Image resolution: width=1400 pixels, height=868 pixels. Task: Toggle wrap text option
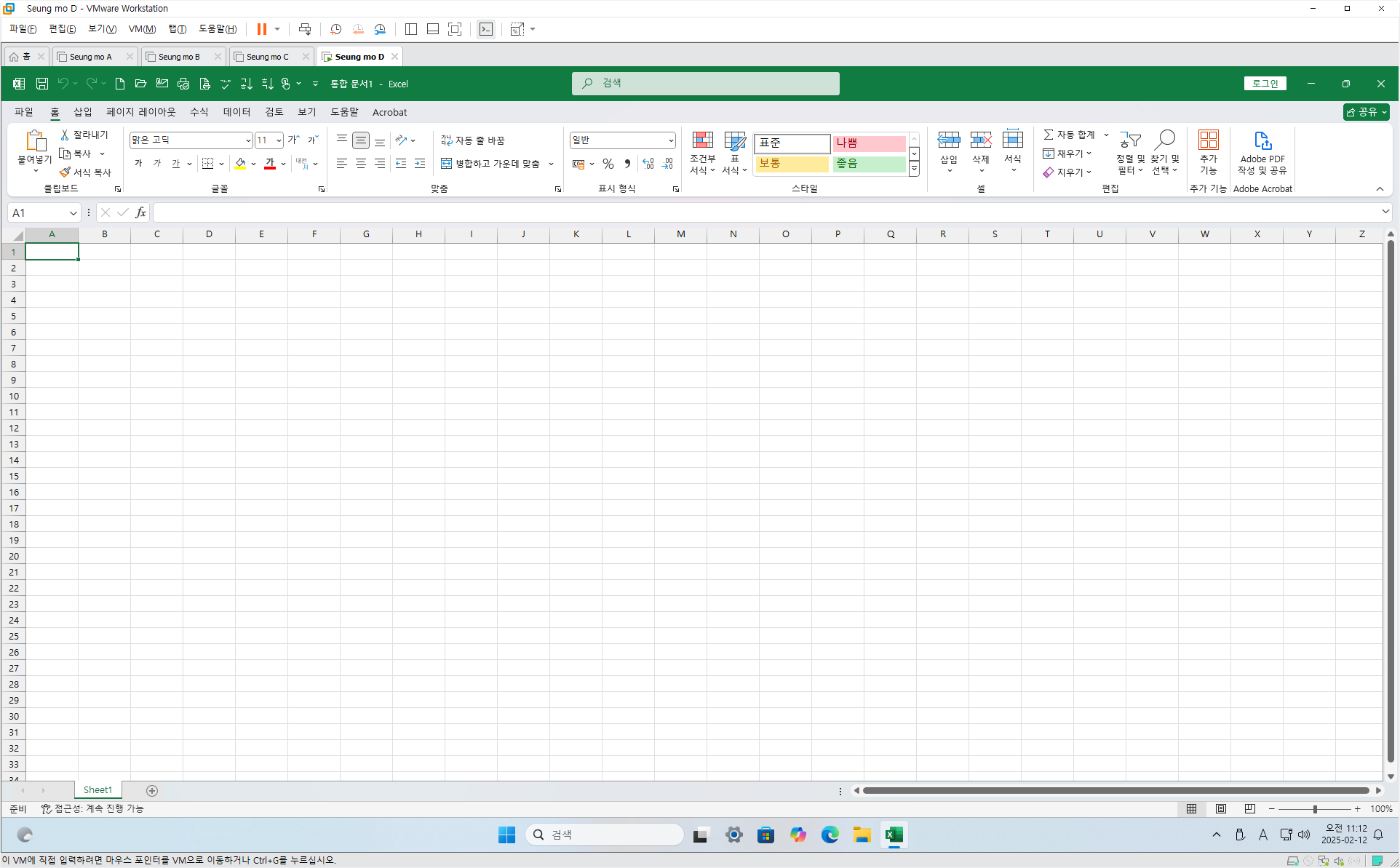(473, 140)
